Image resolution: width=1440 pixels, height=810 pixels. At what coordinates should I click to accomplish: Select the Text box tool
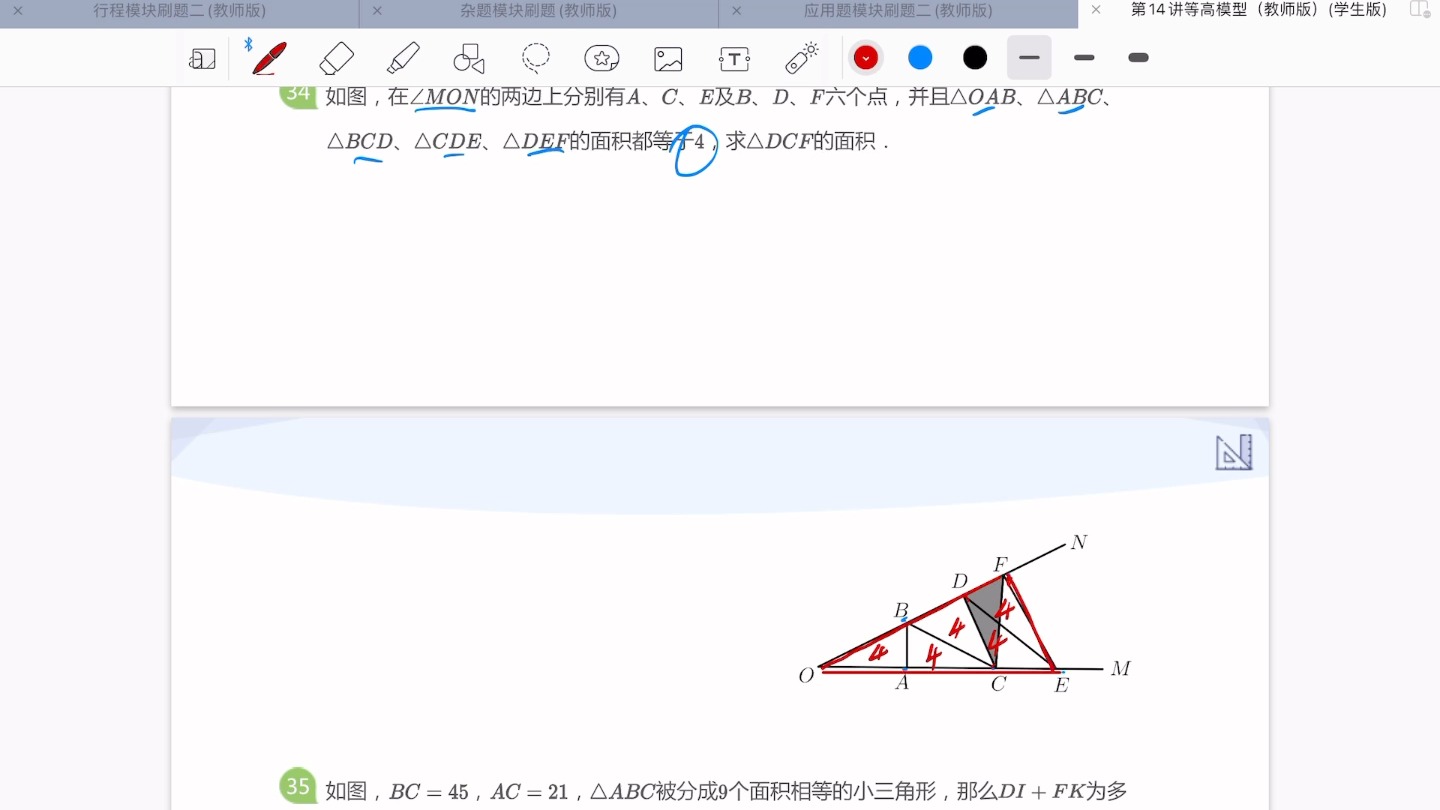pos(734,58)
